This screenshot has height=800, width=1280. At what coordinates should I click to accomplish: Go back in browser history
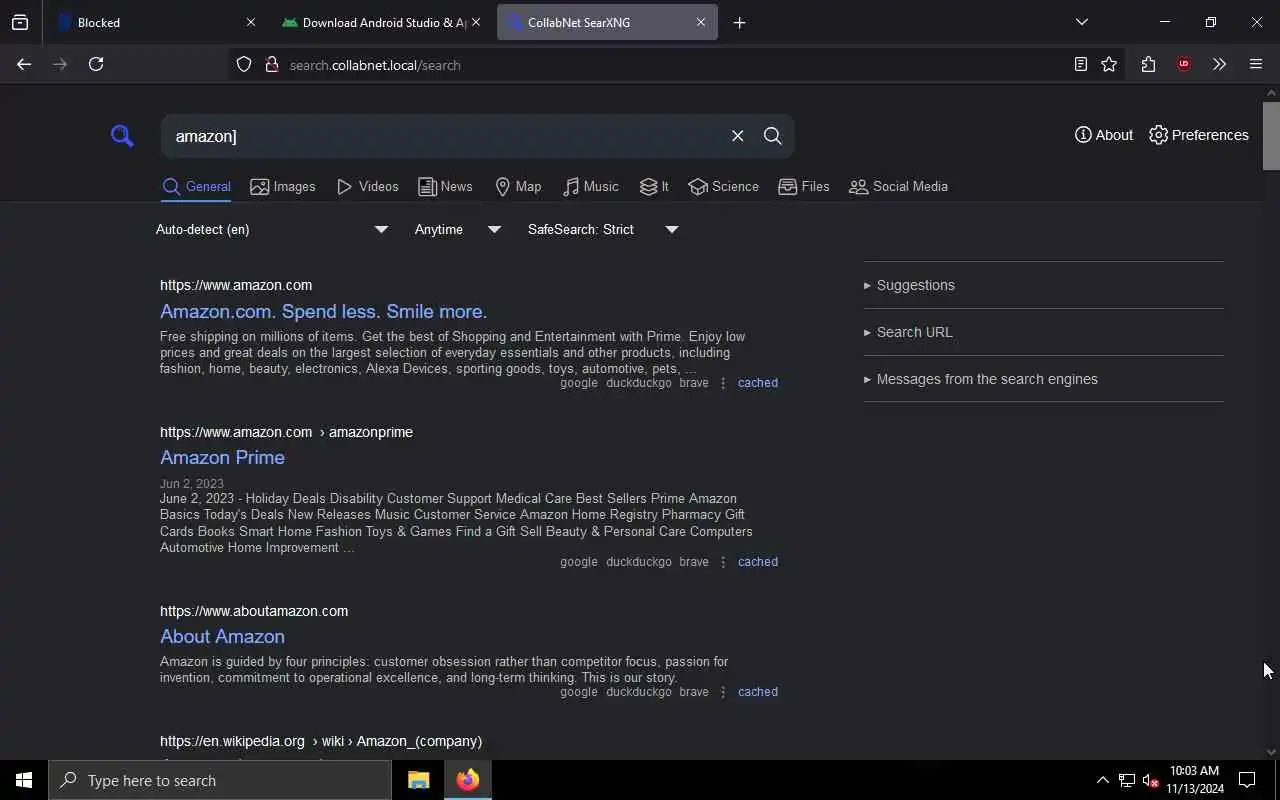click(24, 64)
